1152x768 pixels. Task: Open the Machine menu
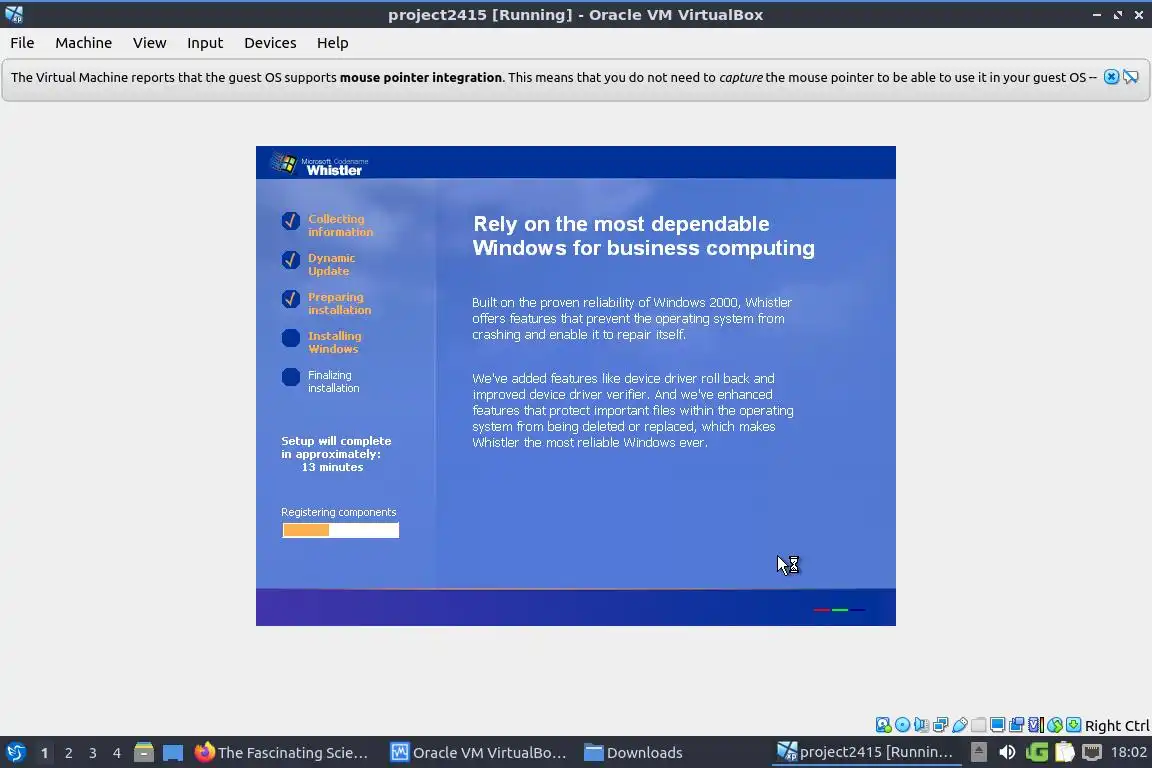83,43
